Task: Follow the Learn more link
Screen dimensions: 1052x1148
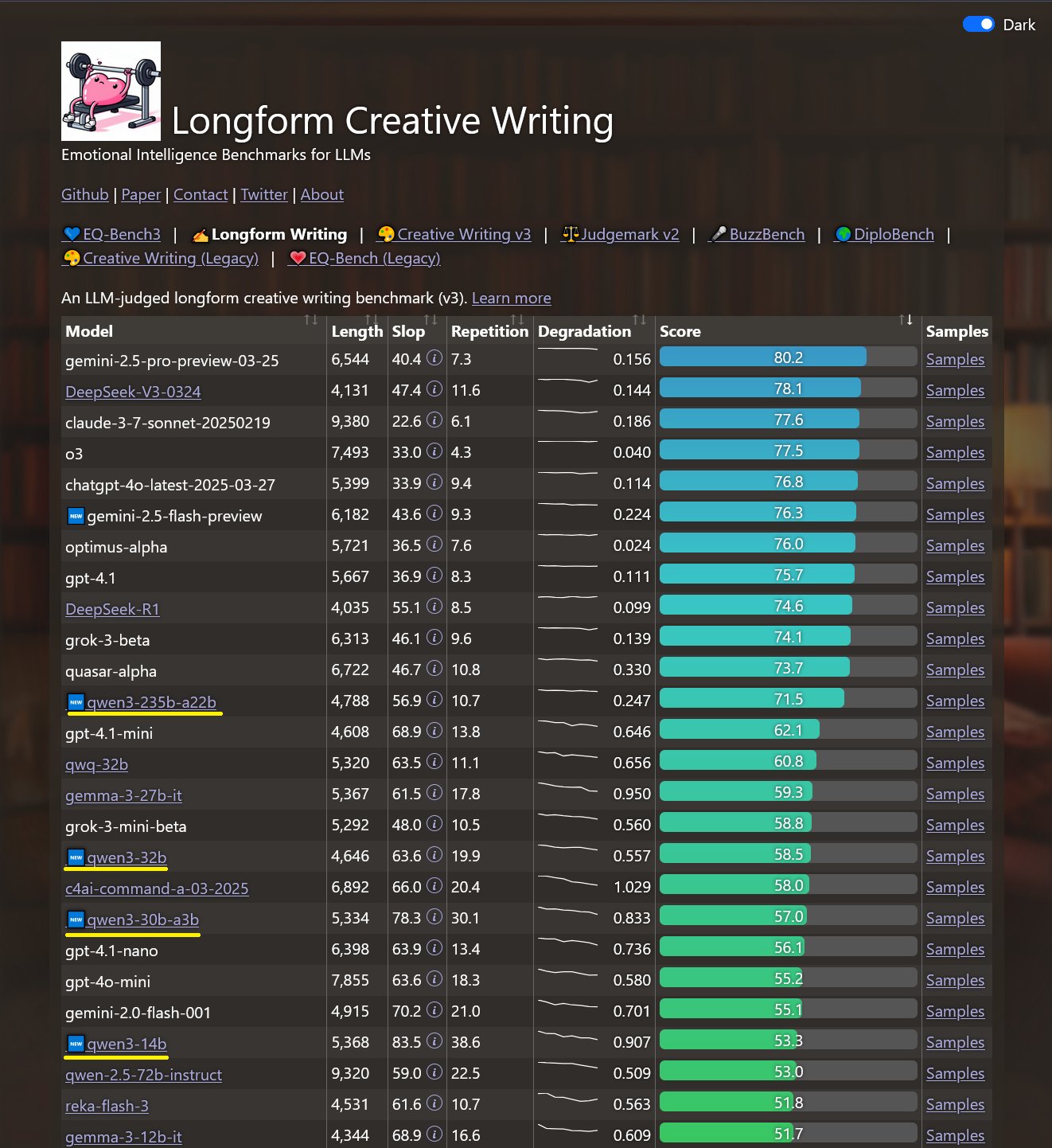Action: tap(511, 298)
